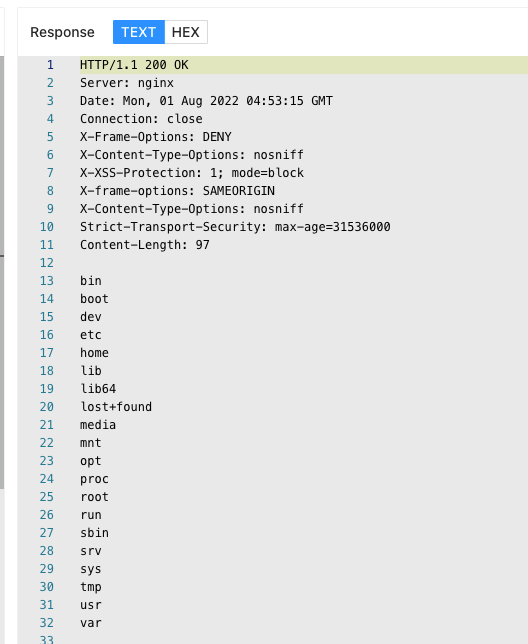Click line number 1 in the gutter
The width and height of the screenshot is (528, 644).
tap(50, 65)
